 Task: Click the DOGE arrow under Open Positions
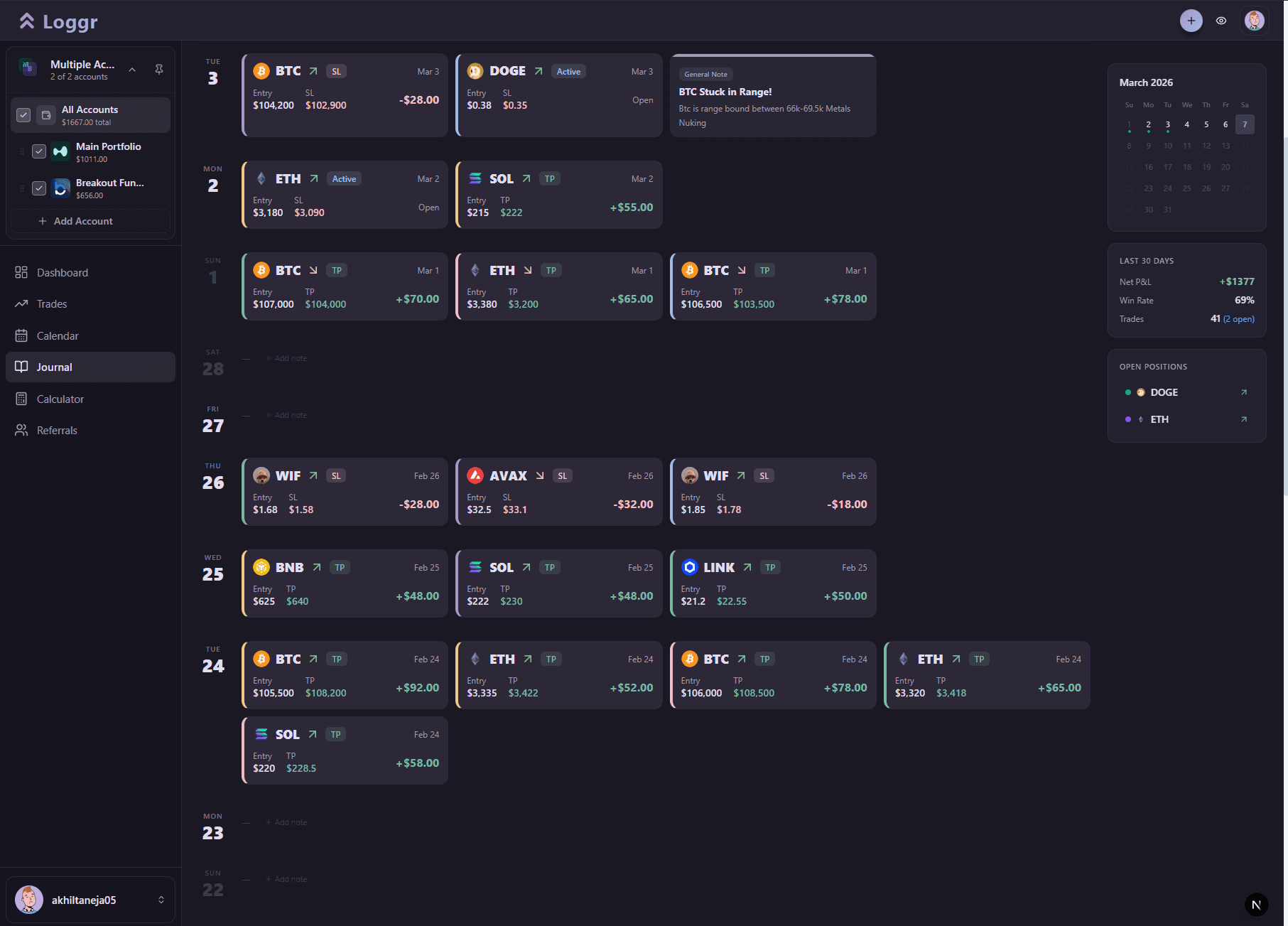point(1244,392)
